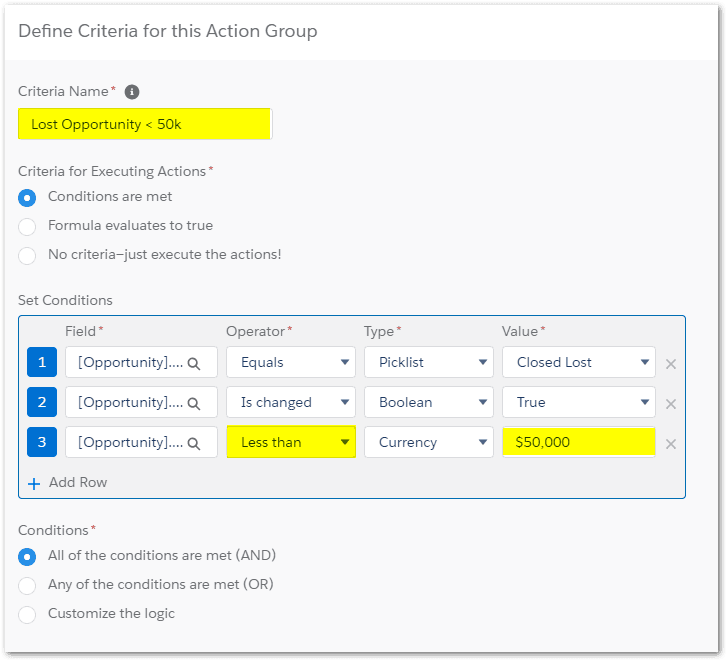Screen dimensions: 727x661
Task: Select 'Conditions are met' radio option
Action: (x=28, y=197)
